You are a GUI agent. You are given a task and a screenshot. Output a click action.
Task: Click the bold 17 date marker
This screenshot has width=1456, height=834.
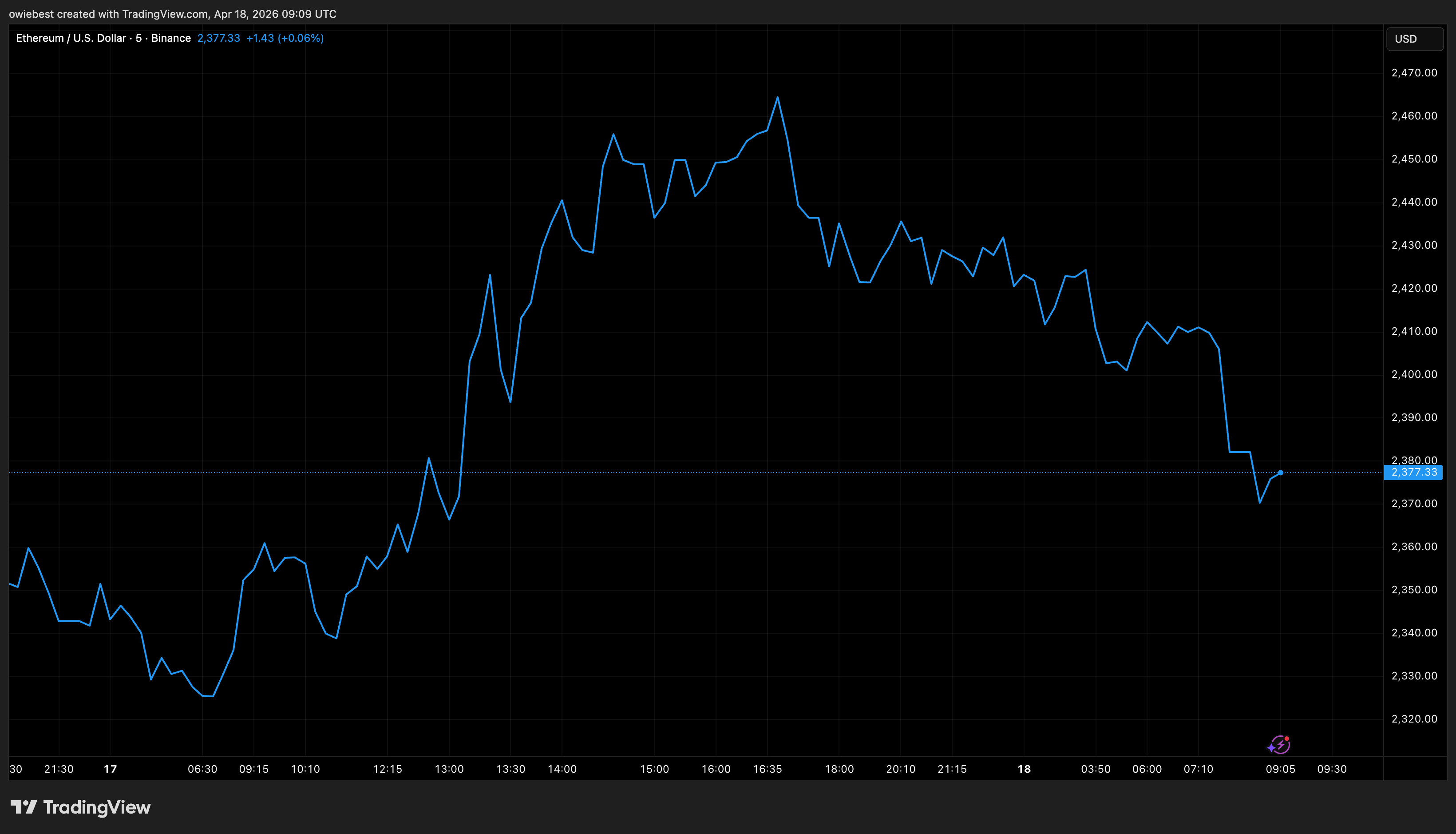pos(110,769)
